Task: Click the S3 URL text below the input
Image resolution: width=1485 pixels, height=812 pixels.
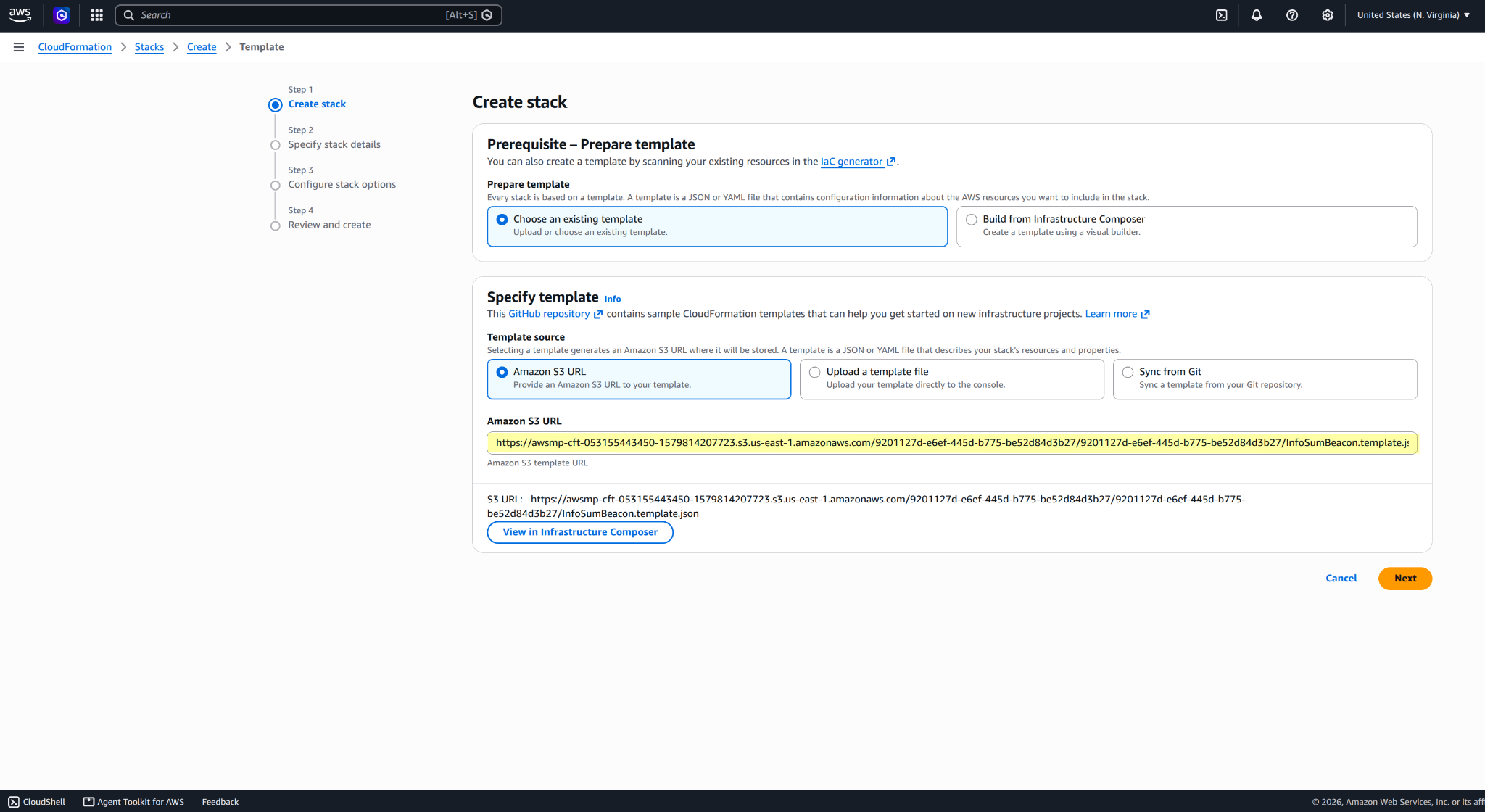Action: 866,506
